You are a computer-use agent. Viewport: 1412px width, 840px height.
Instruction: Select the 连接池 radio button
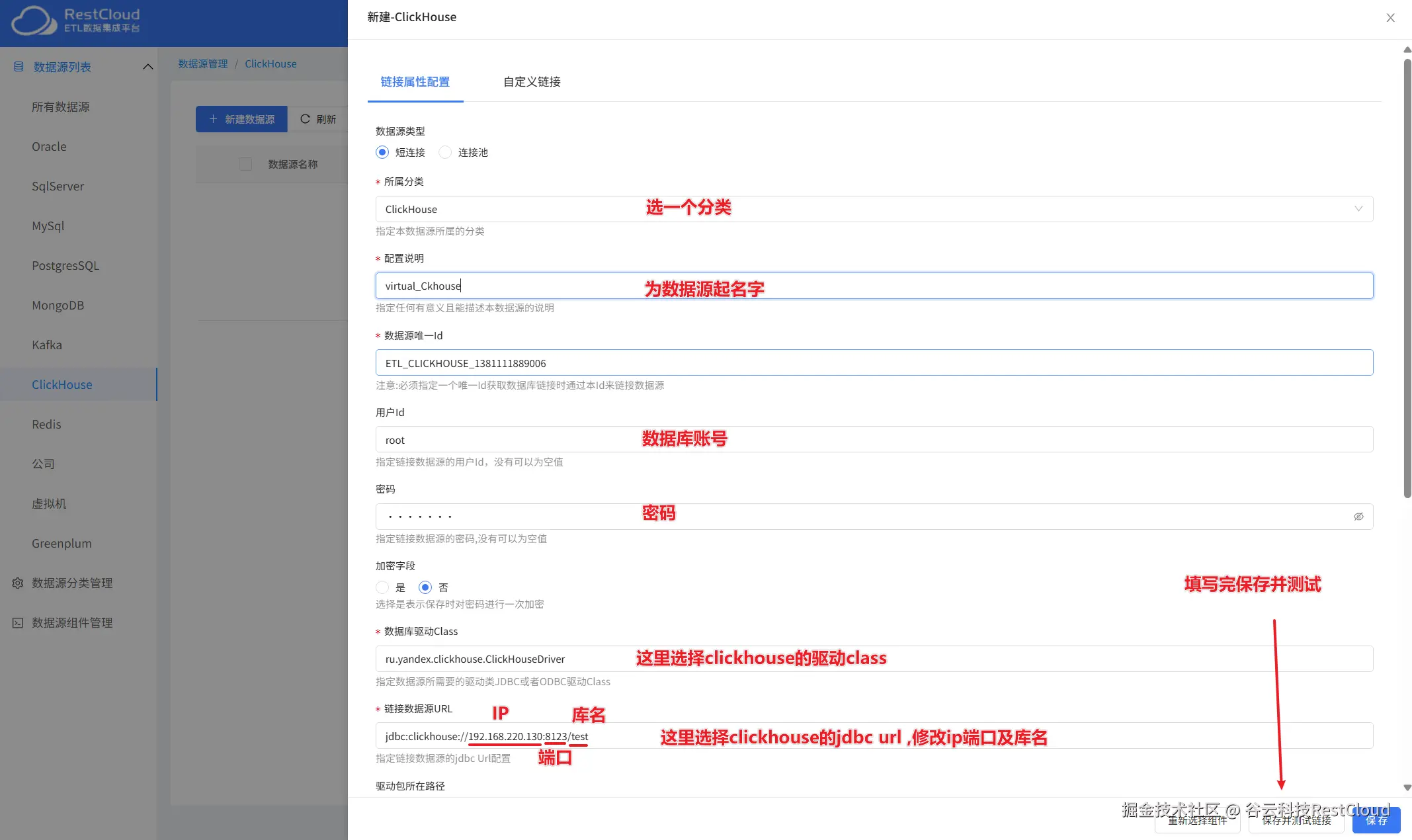click(445, 152)
